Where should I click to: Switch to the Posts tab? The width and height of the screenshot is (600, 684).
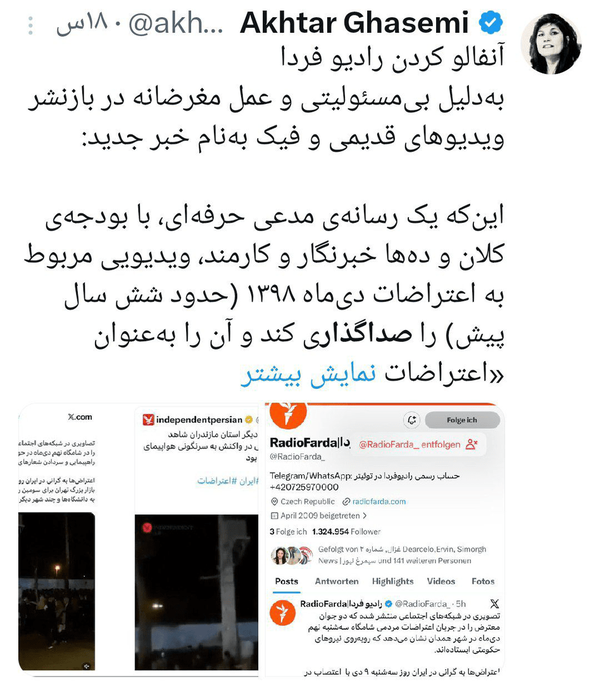coord(287,581)
